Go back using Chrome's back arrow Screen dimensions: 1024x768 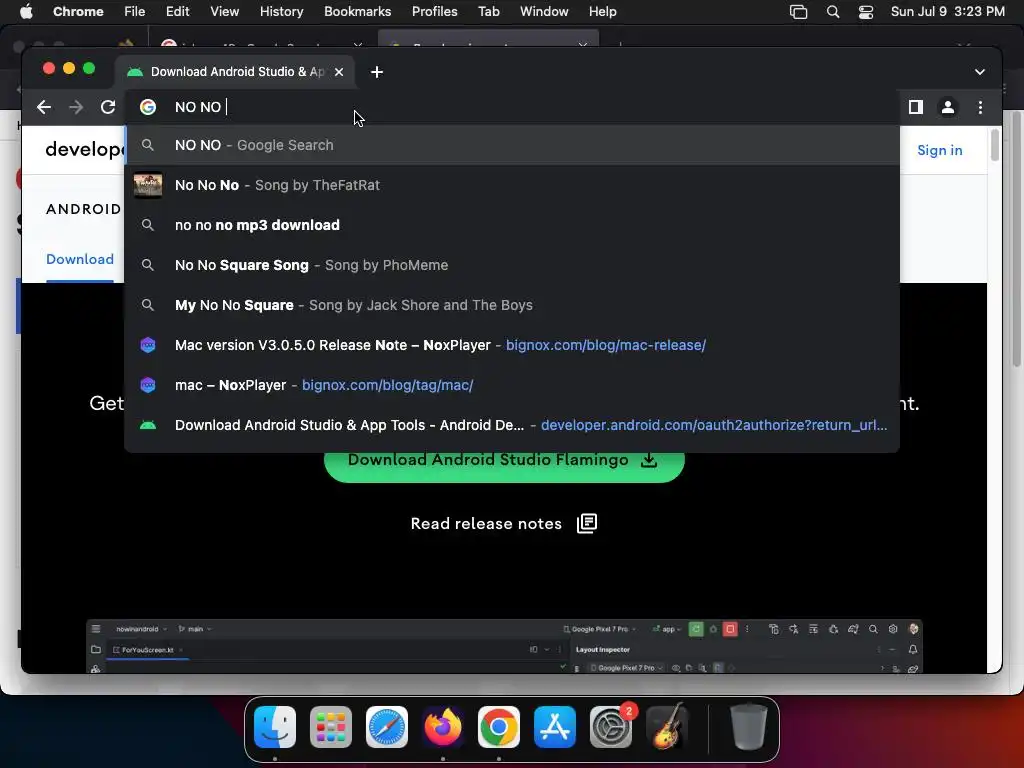click(44, 107)
